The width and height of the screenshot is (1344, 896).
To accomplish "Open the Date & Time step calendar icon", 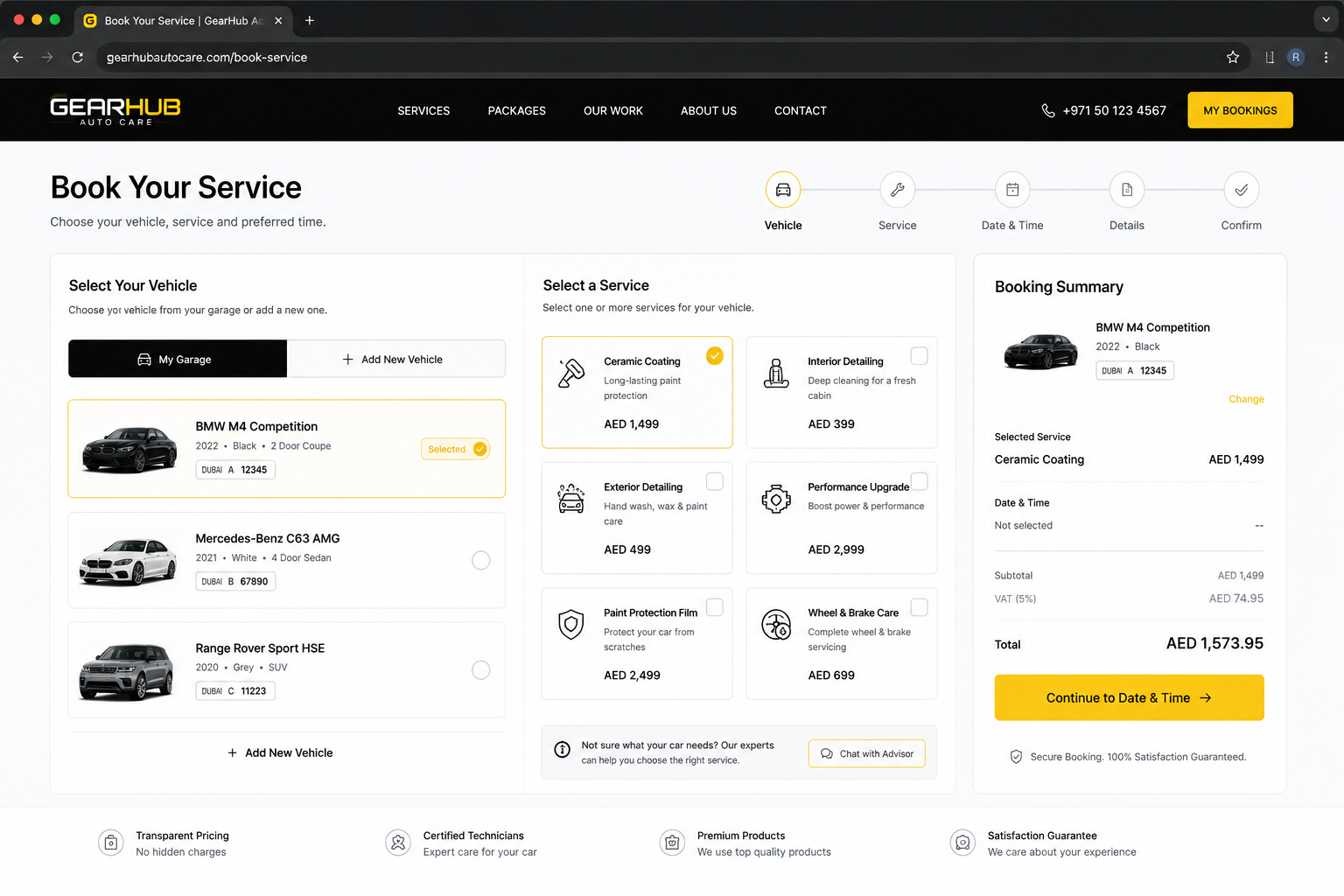I will click(1012, 190).
